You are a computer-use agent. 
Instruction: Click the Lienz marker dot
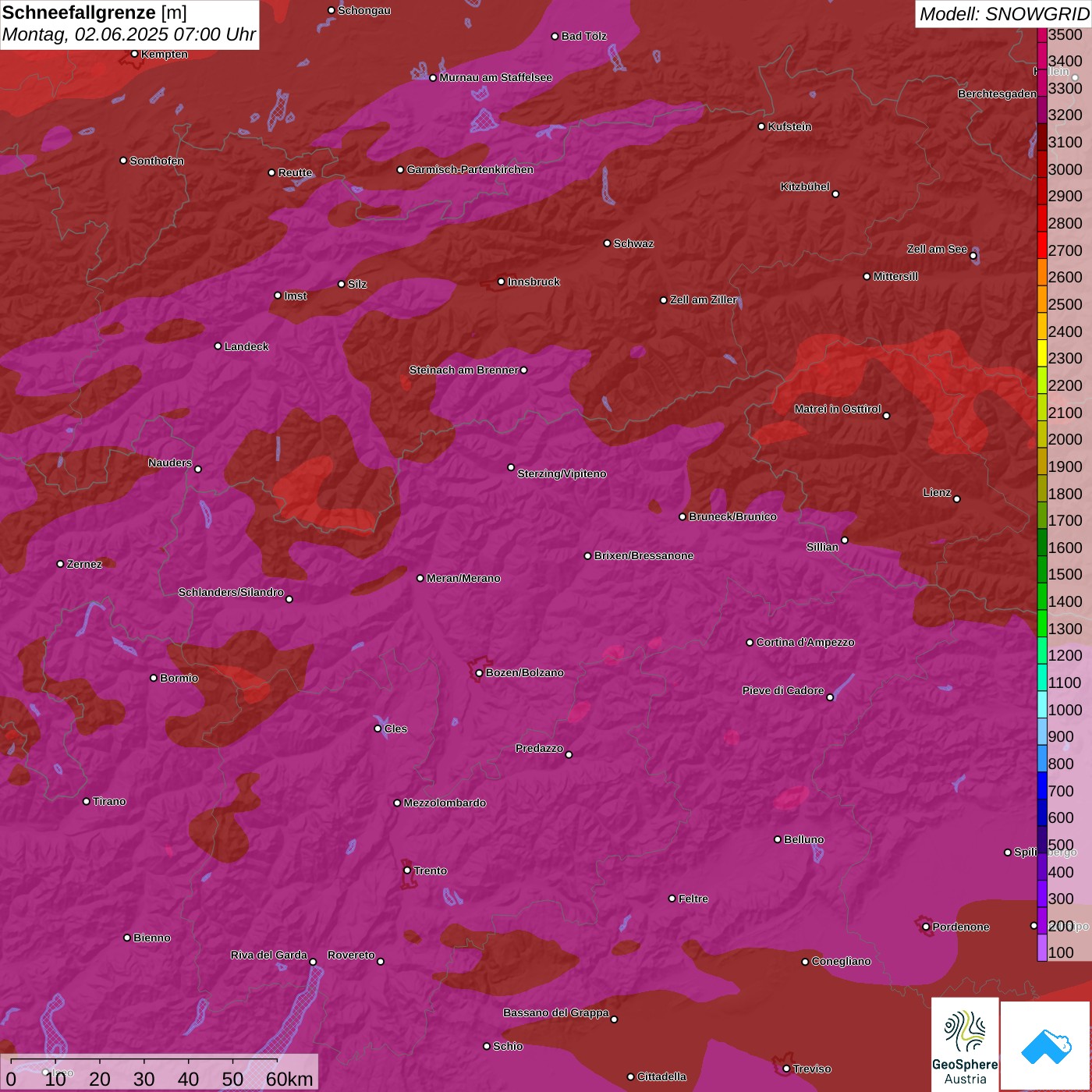(x=957, y=499)
